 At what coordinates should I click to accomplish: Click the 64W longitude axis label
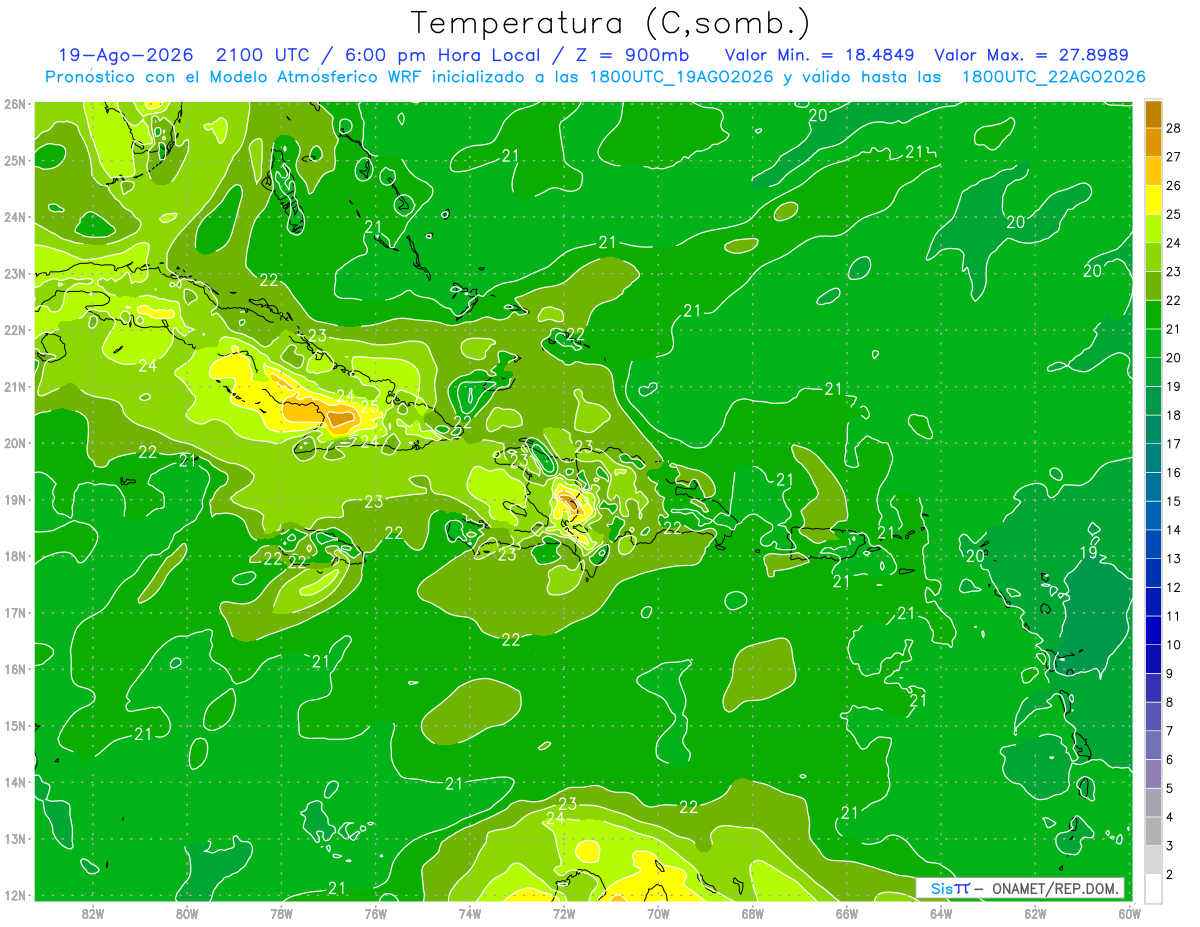pos(940,912)
